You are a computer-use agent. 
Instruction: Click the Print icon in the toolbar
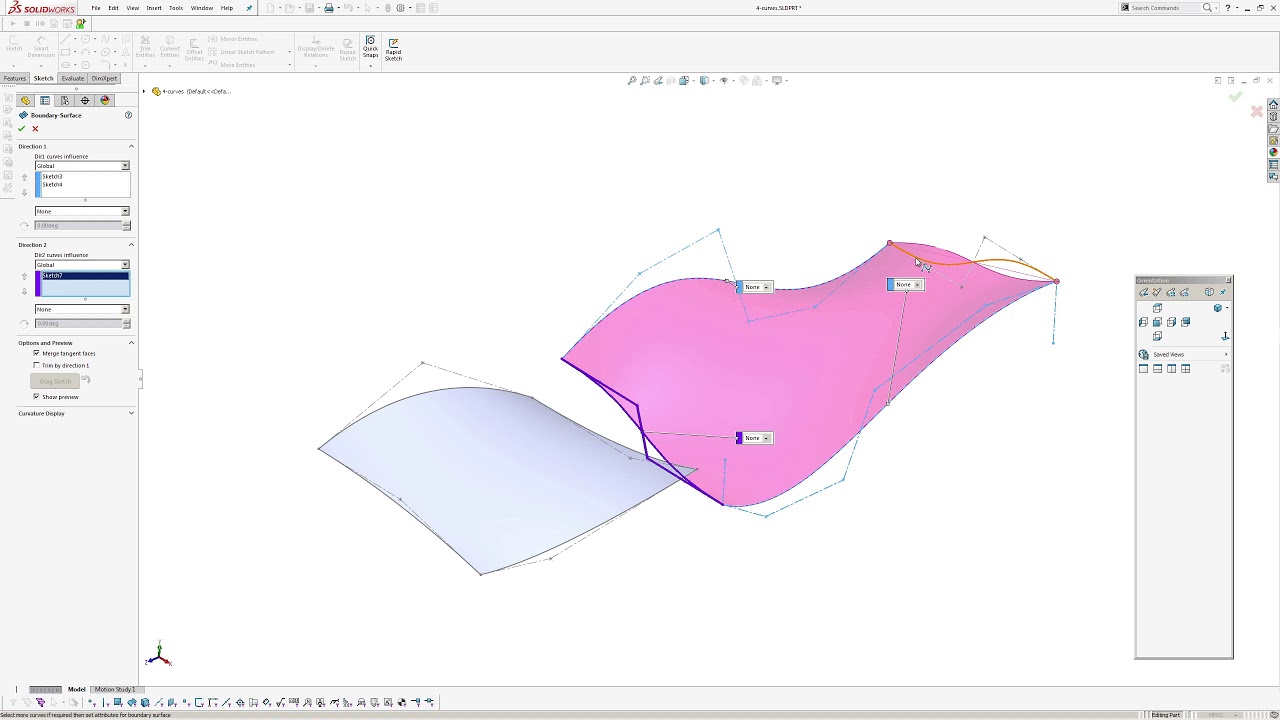(x=329, y=8)
